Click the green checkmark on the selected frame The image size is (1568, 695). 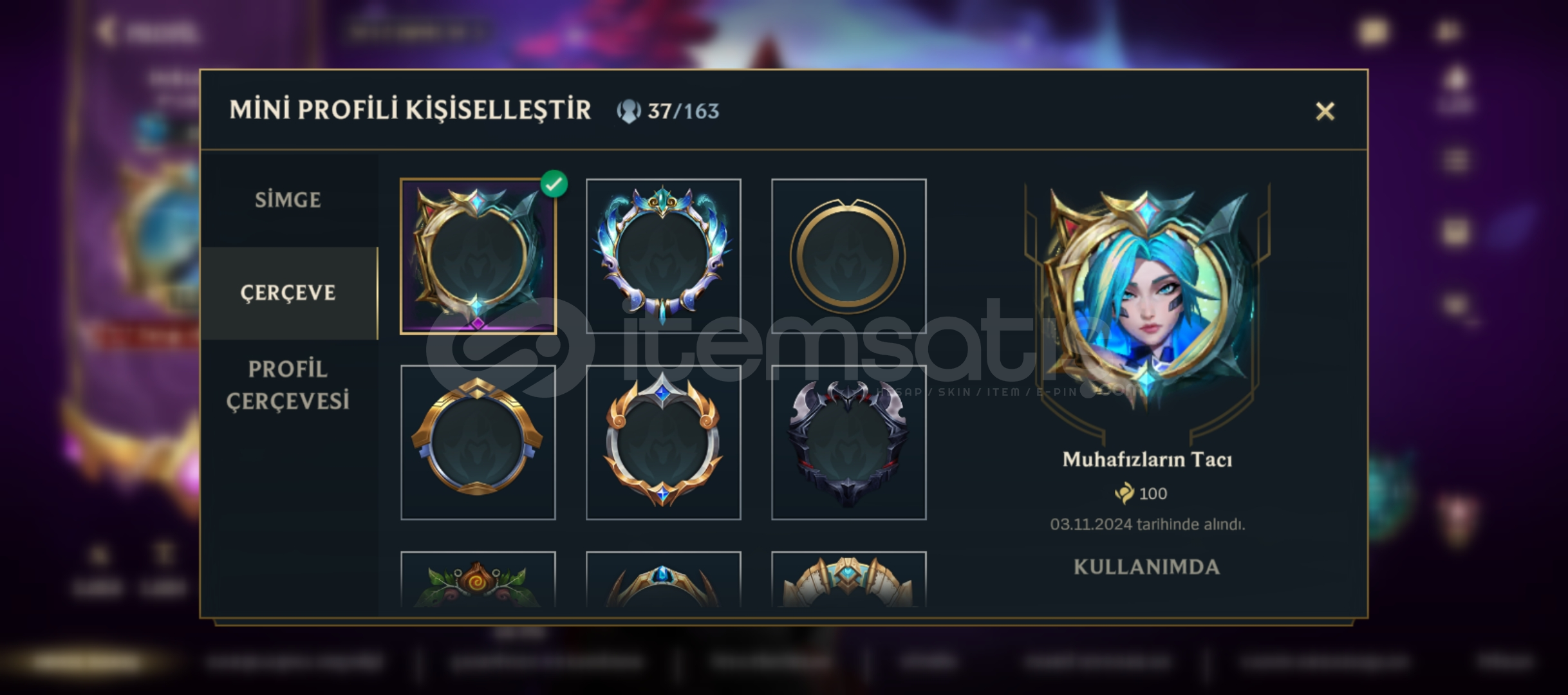point(554,183)
